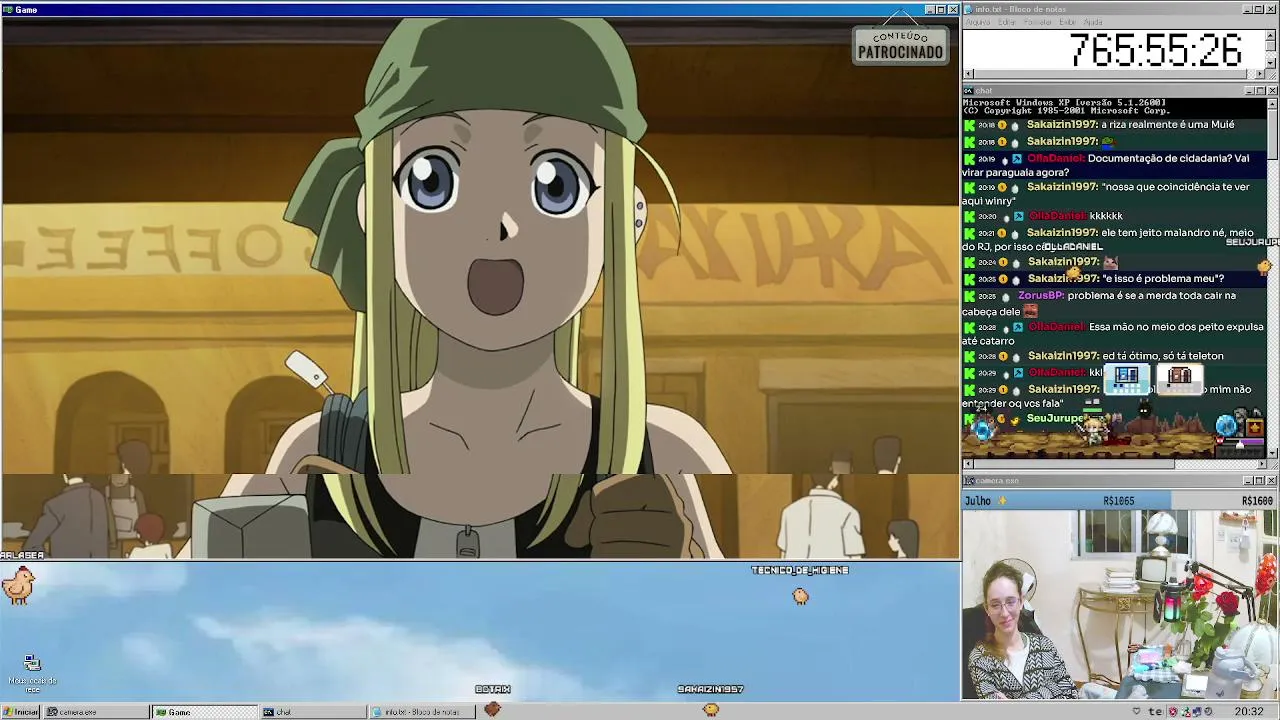Image resolution: width=1280 pixels, height=720 pixels.
Task: Click the chat vertical scrollbar thumb
Action: click(x=1273, y=133)
